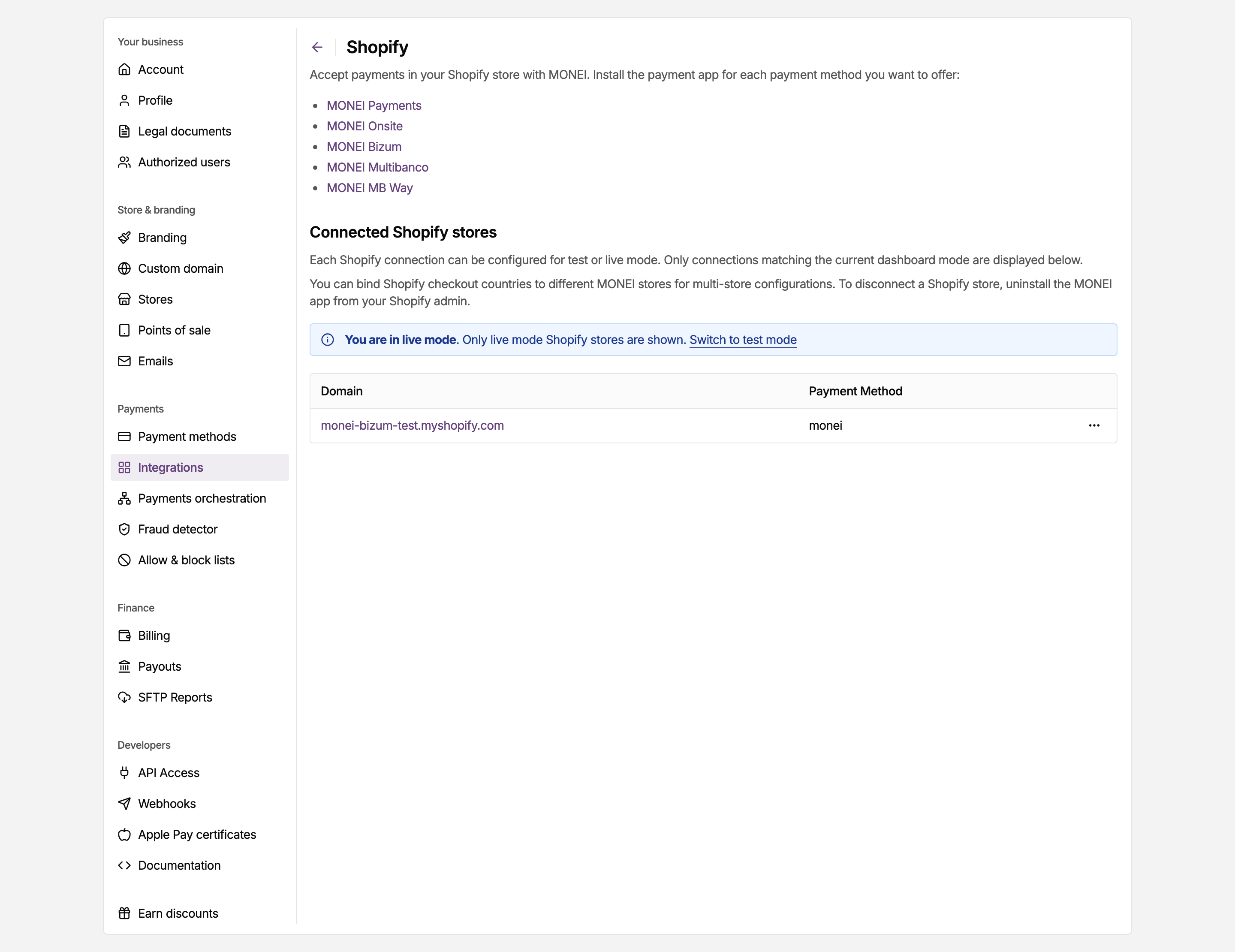This screenshot has height=952, width=1235.
Task: Open Documentation link in sidebar
Action: [199, 865]
